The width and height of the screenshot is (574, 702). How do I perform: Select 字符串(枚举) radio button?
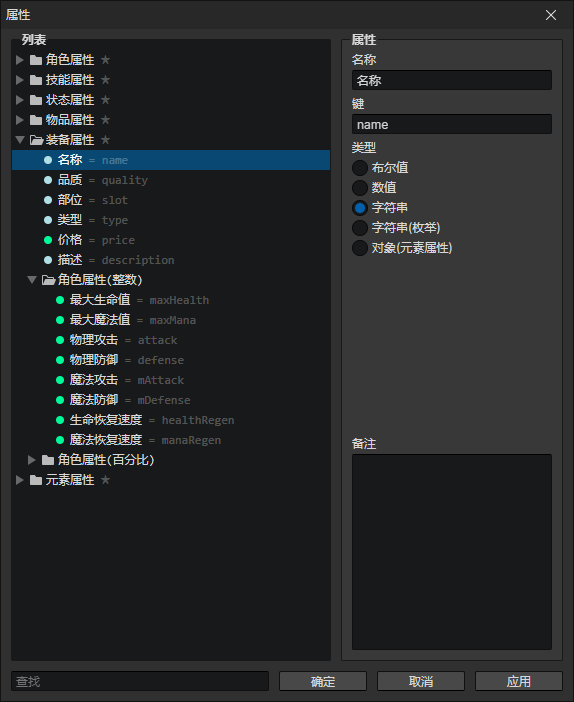(360, 228)
